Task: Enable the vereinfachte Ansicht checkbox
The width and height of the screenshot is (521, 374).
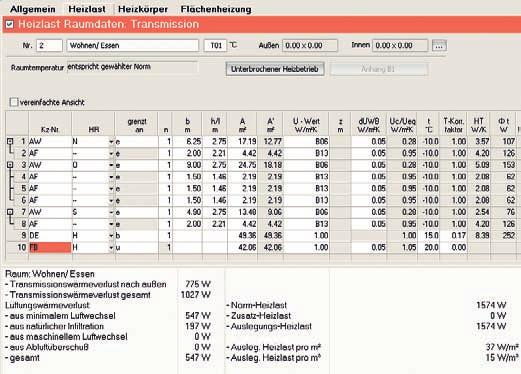Action: pyautogui.click(x=14, y=102)
